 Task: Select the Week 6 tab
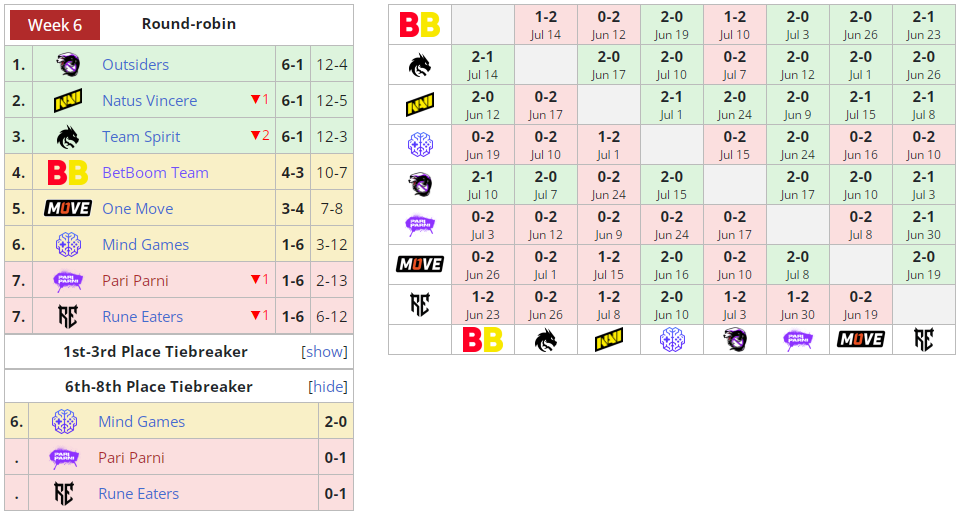click(55, 25)
